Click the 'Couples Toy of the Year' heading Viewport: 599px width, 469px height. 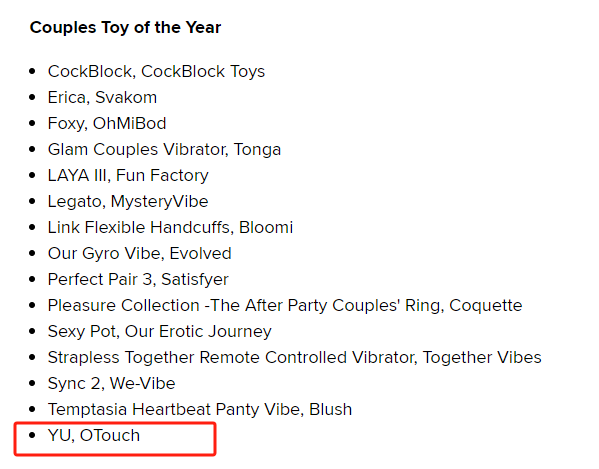click(x=125, y=27)
